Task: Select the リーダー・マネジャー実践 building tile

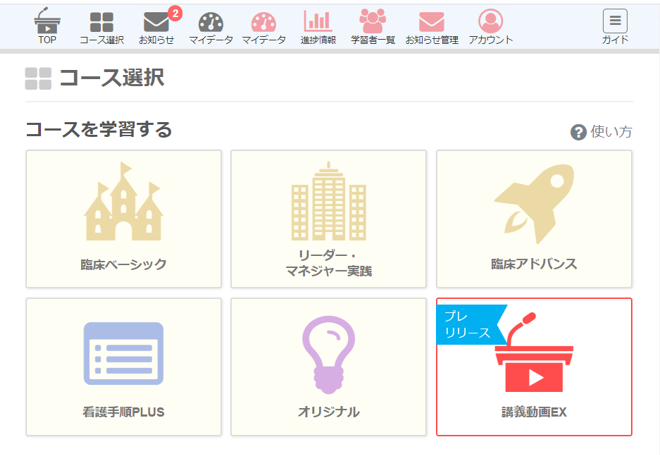Action: pyautogui.click(x=328, y=219)
